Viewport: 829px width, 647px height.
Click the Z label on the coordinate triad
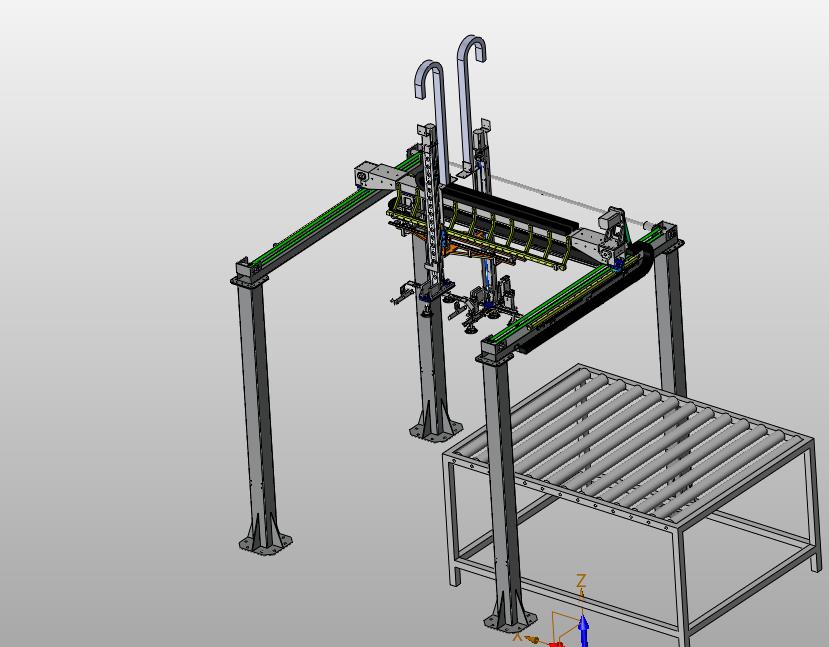pyautogui.click(x=581, y=580)
